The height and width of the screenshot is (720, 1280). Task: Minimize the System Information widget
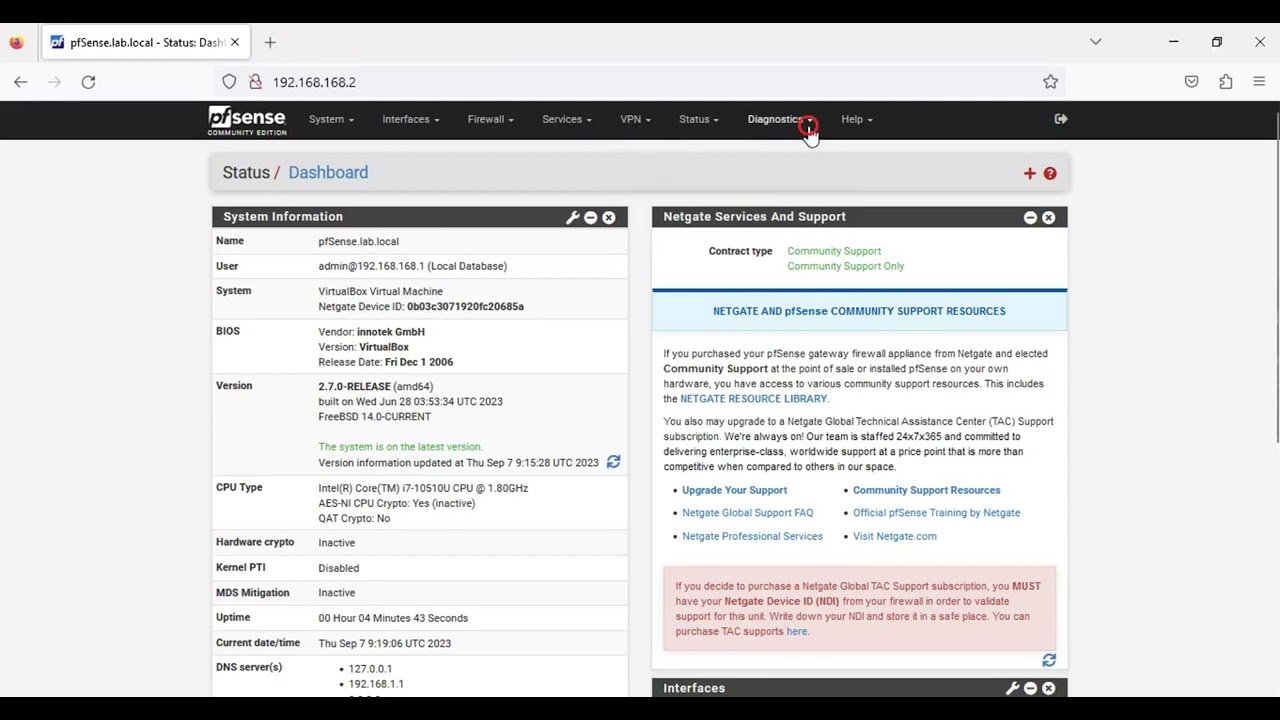click(590, 217)
